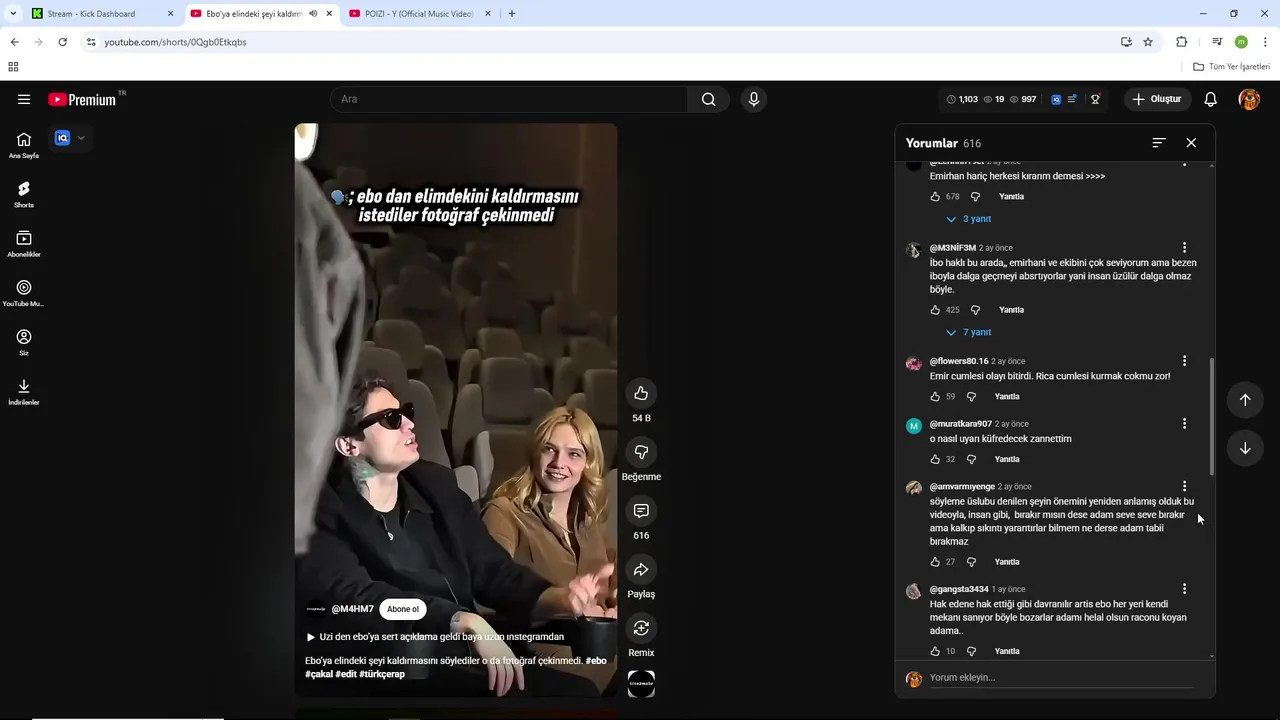Screen dimensions: 1280x720
Task: Open the sound source thumbnail below Remix
Action: click(641, 684)
